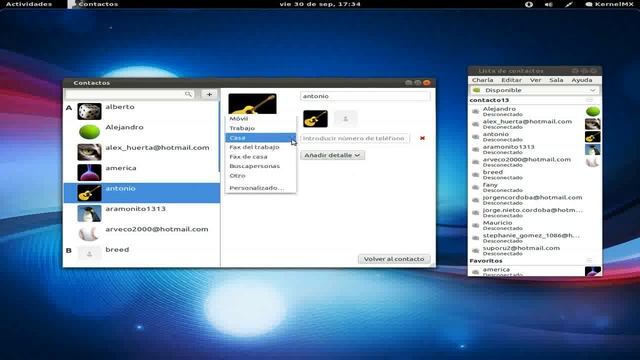The image size is (640, 360).
Task: Open contact alex_huerta@hotmail.com in Contactos list
Action: [142, 152]
